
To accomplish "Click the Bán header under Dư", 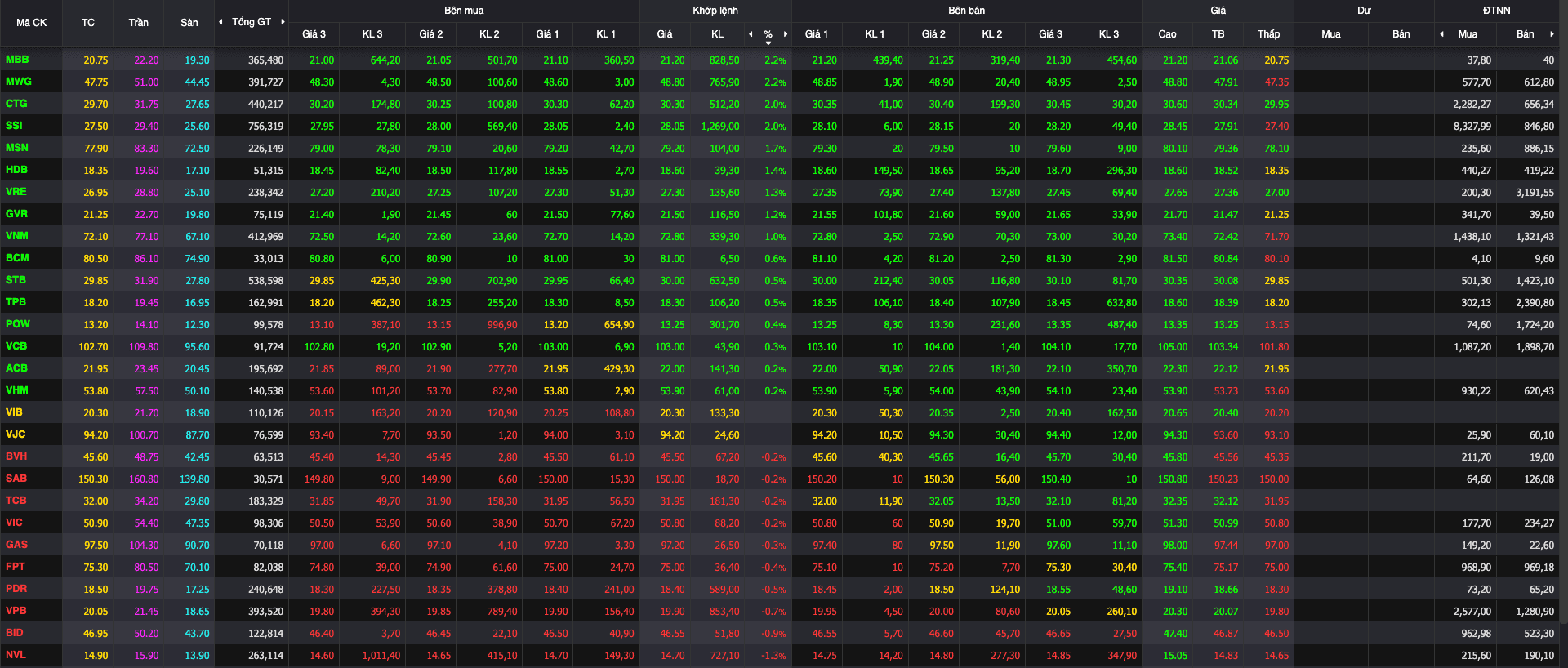I will [1401, 34].
